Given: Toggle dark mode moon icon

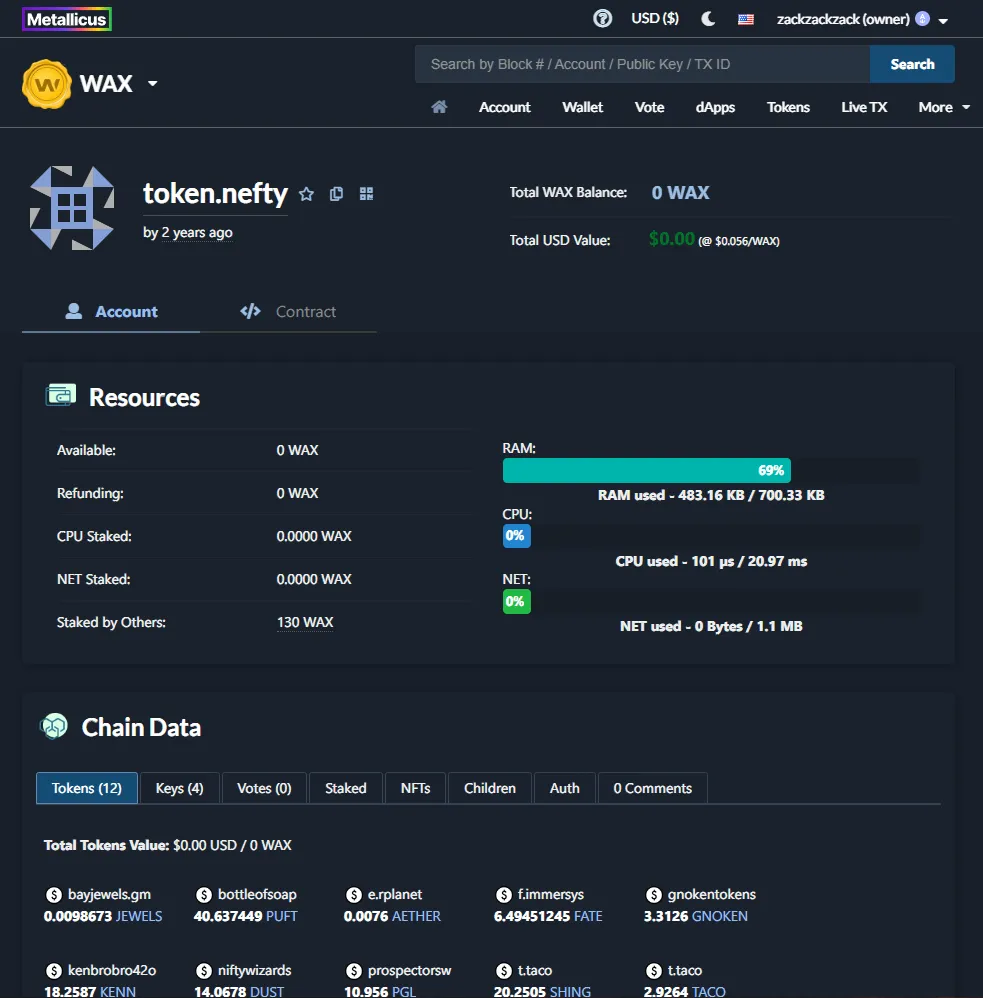Looking at the screenshot, I should (x=708, y=18).
